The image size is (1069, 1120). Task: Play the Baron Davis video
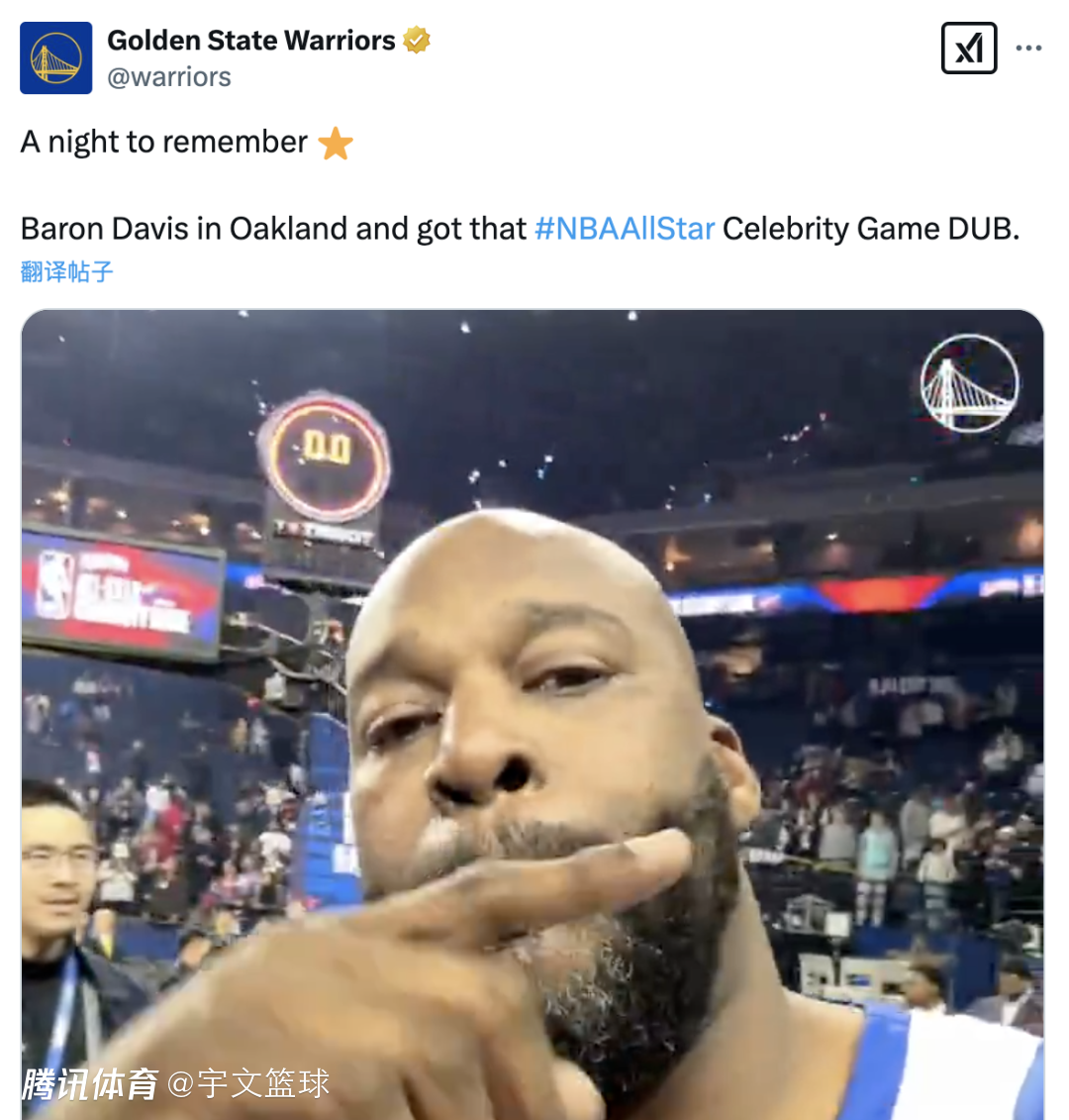click(533, 714)
